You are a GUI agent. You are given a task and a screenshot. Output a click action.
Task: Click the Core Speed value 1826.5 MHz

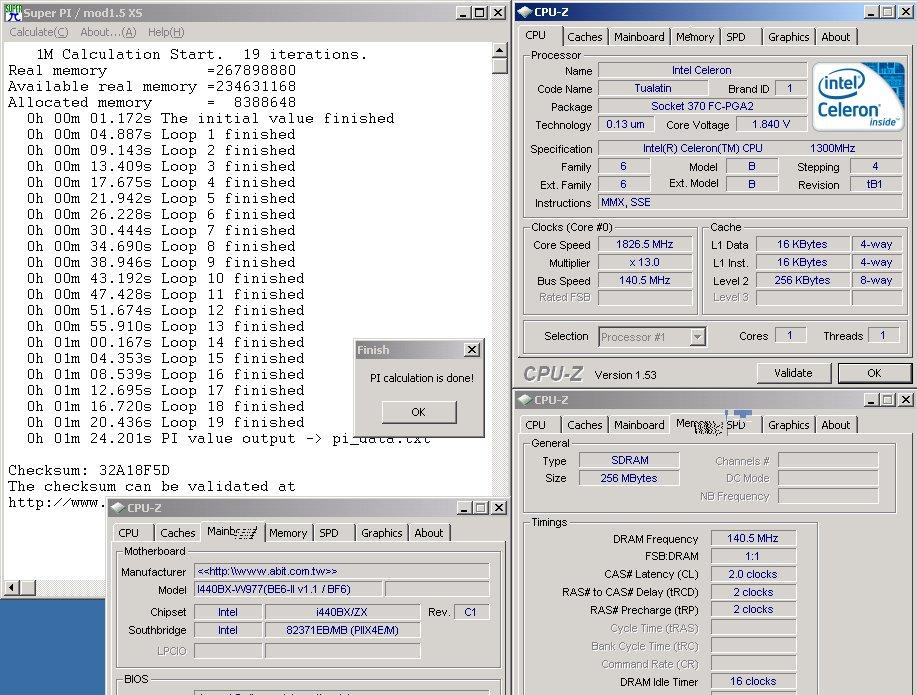pyautogui.click(x=644, y=245)
